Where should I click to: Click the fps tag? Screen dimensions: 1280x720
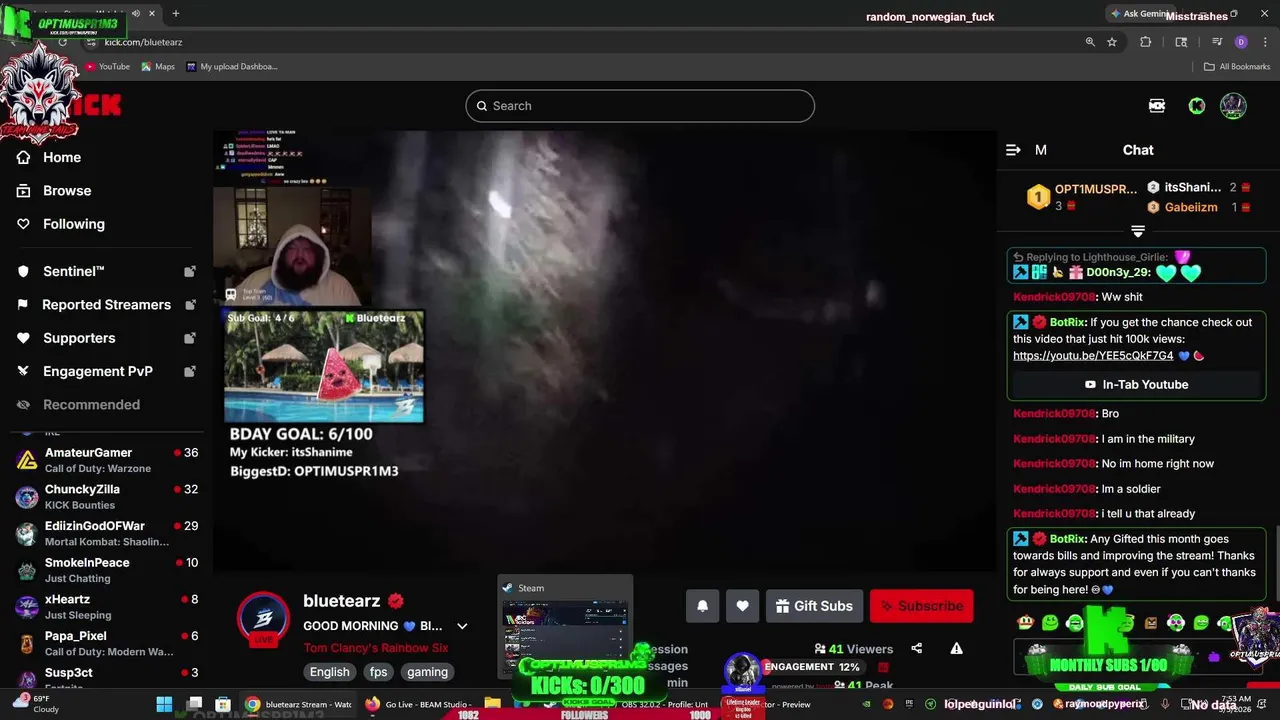pos(378,672)
